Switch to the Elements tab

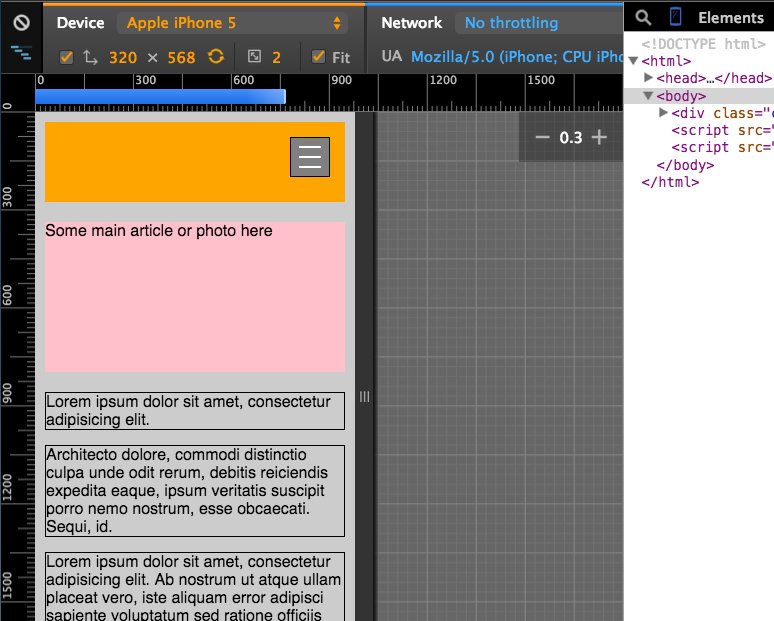pos(731,18)
